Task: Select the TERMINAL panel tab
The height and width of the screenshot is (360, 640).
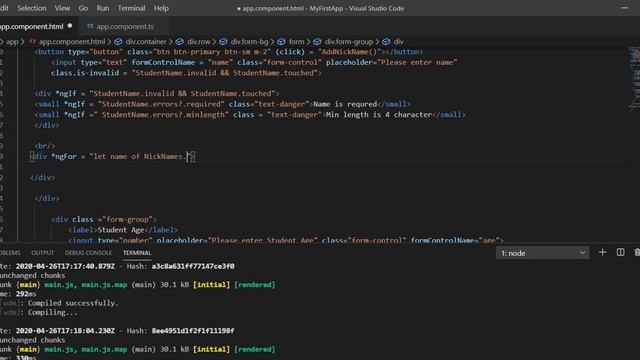Action: tap(137, 253)
